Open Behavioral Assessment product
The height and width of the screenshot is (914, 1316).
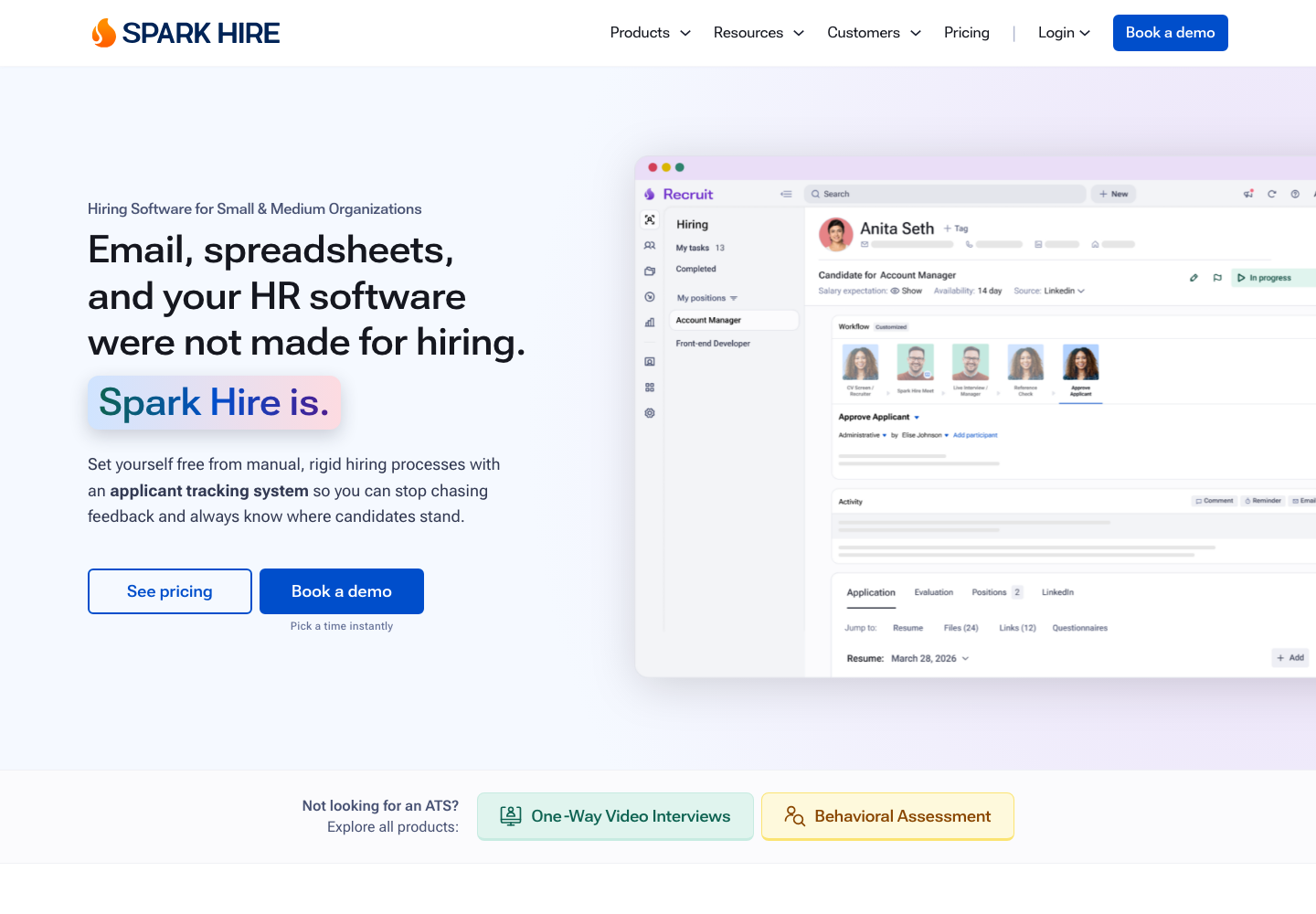pyautogui.click(x=887, y=816)
